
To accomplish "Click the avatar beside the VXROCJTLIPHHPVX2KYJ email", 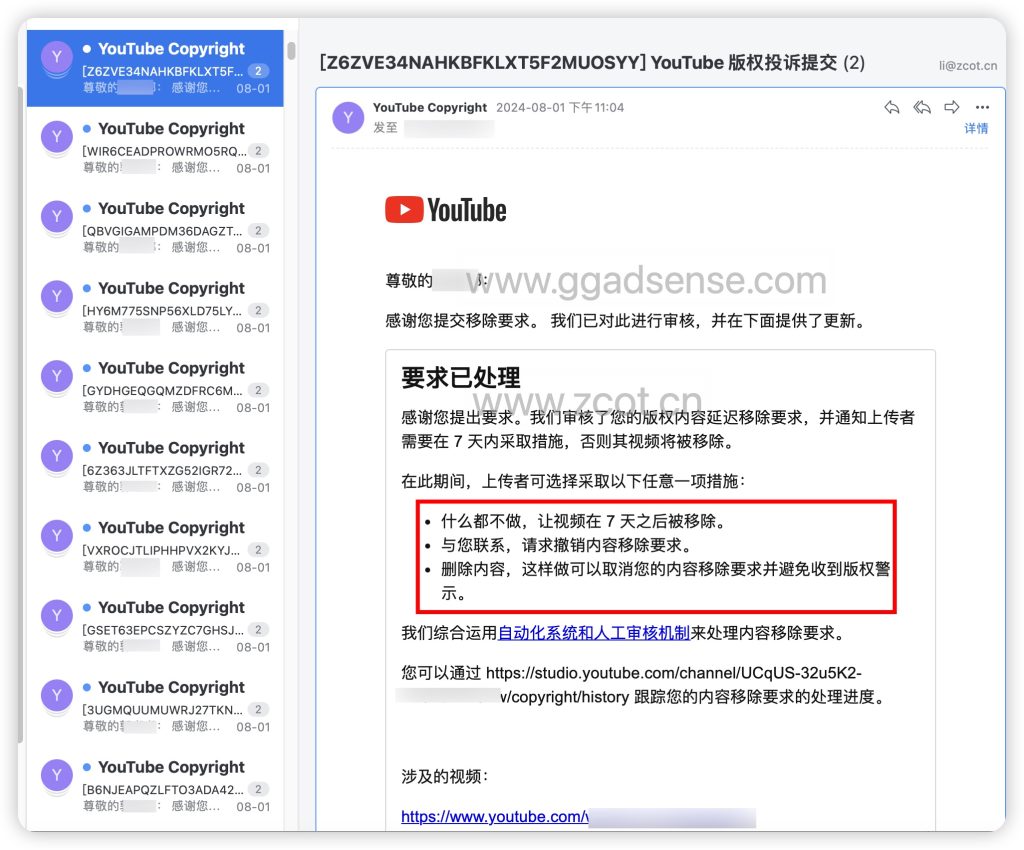I will point(57,535).
